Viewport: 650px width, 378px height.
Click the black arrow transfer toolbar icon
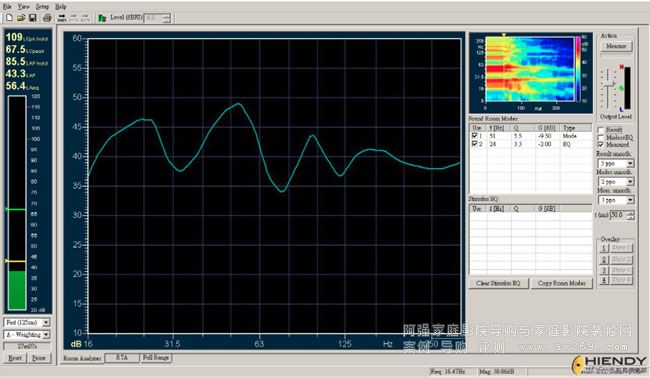pos(62,18)
